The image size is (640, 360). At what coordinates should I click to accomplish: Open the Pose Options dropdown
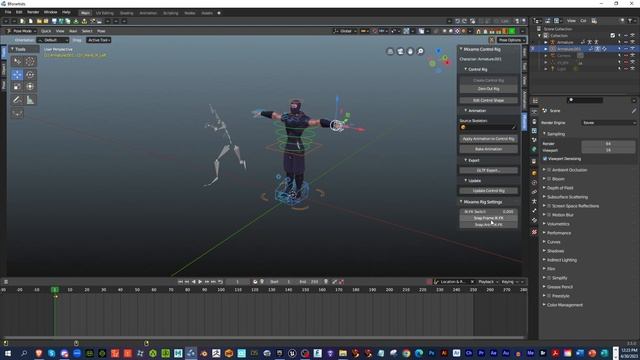click(x=511, y=40)
